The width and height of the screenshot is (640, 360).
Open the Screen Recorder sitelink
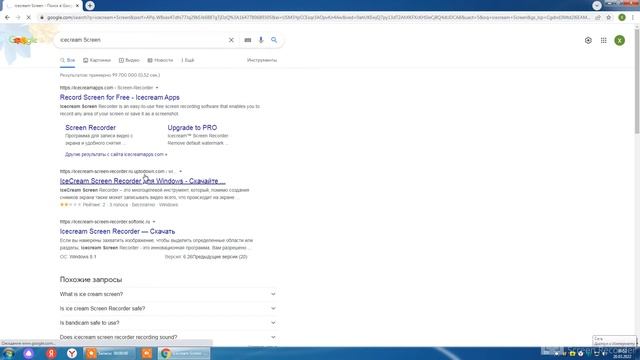coord(90,128)
